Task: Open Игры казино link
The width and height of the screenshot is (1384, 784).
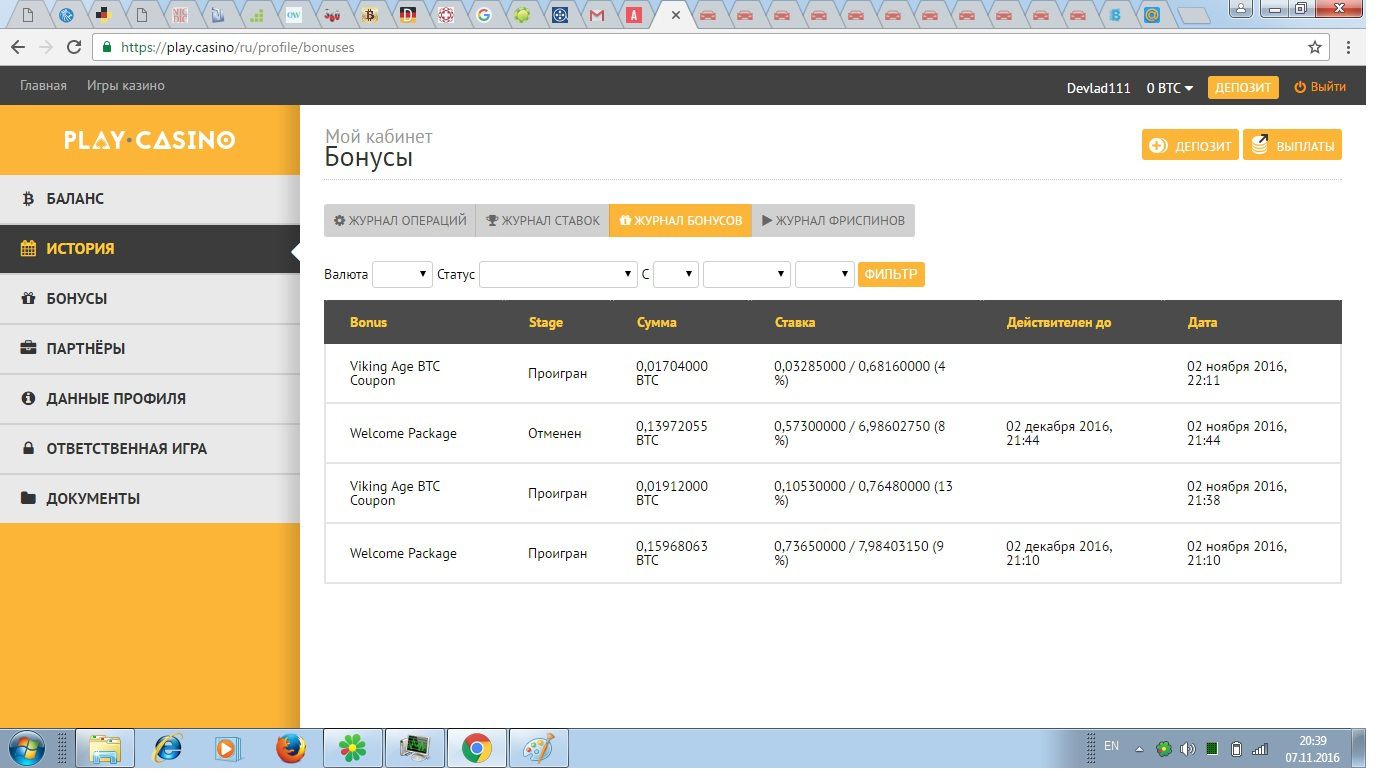Action: pyautogui.click(x=126, y=86)
